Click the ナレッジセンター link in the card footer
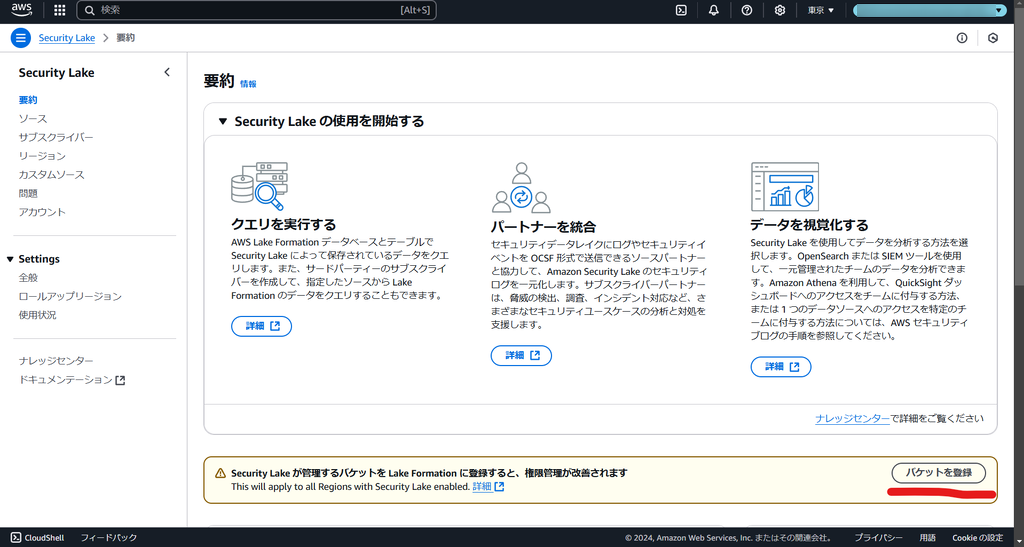This screenshot has height=547, width=1024. tap(852, 418)
